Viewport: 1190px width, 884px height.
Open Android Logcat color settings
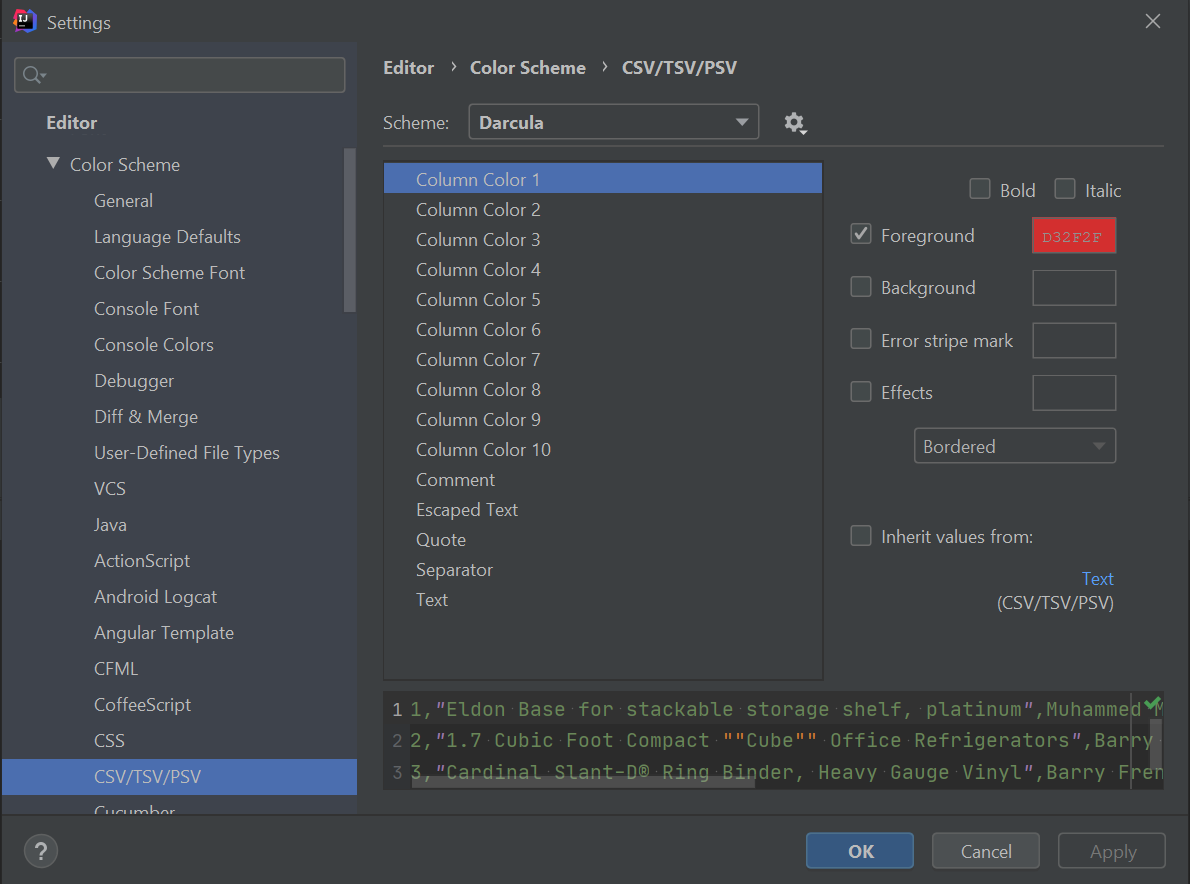155,597
